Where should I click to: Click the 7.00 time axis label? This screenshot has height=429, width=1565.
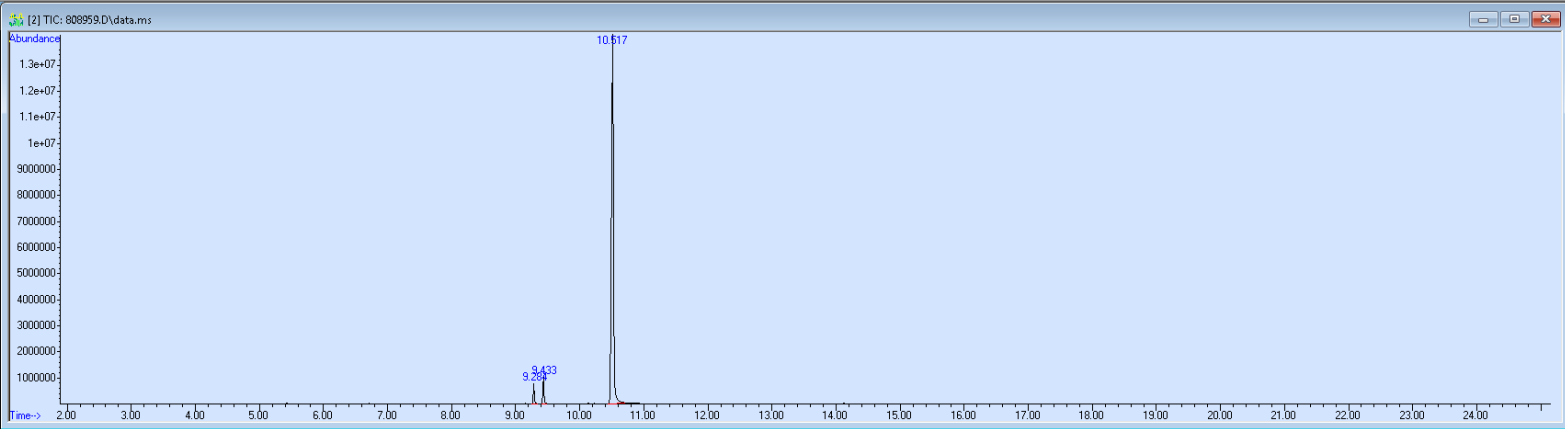pos(386,414)
